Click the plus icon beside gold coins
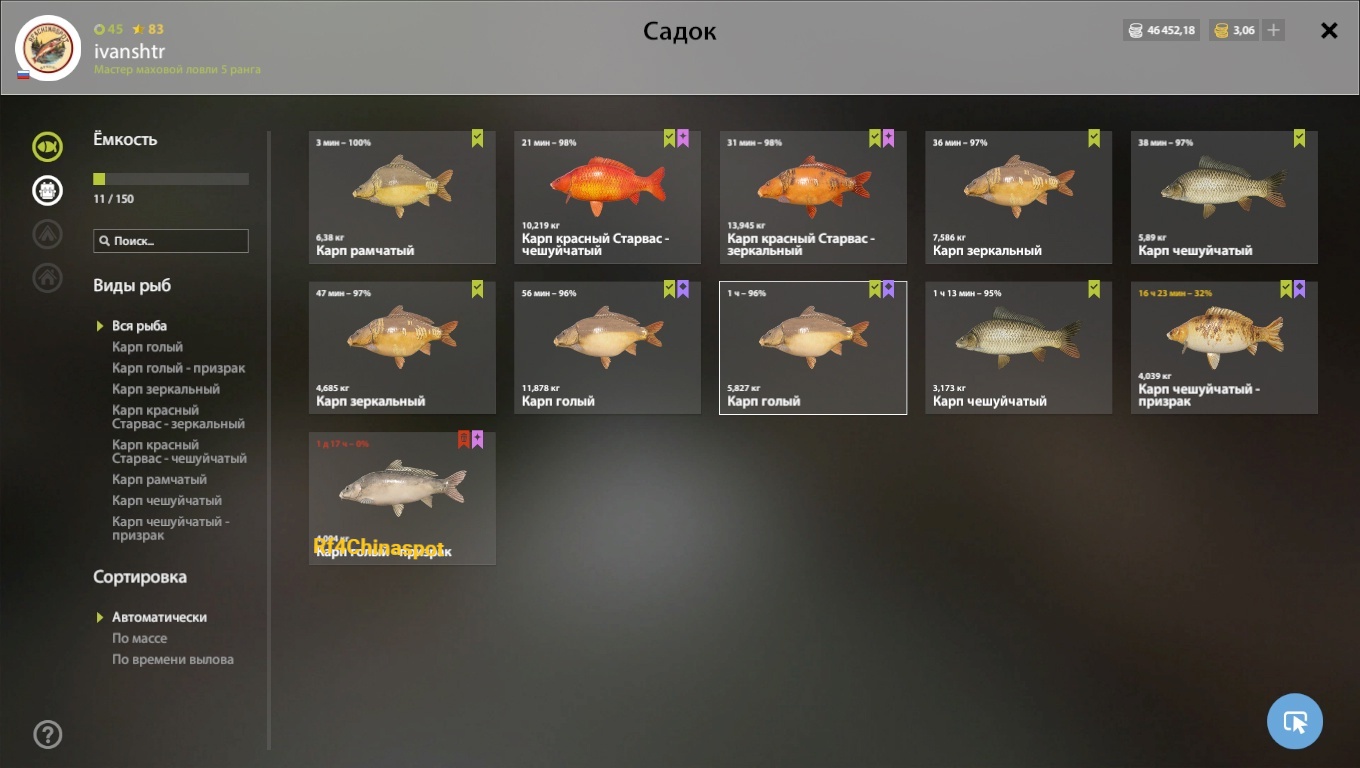 [1273, 30]
